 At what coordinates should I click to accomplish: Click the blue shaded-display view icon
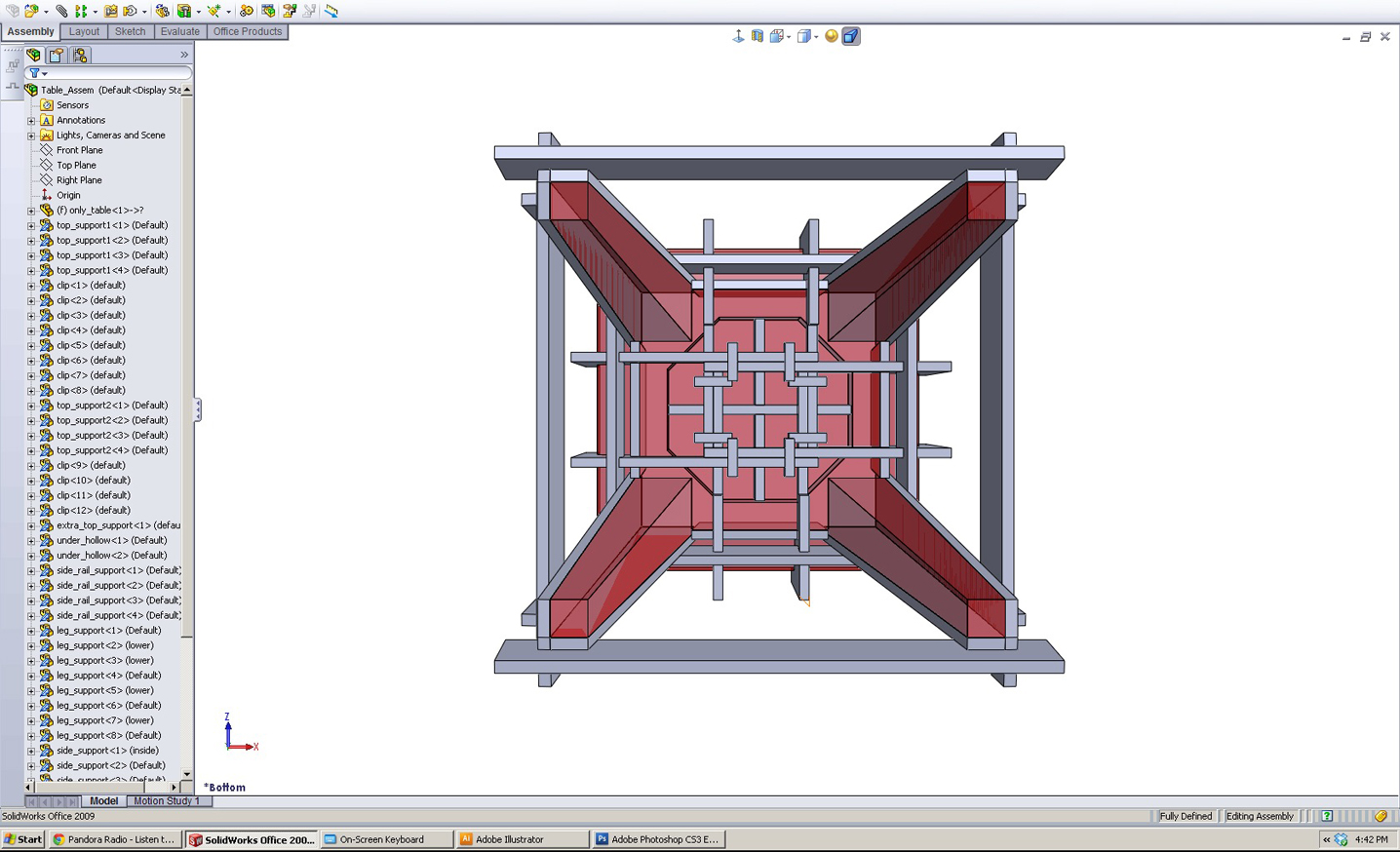850,36
